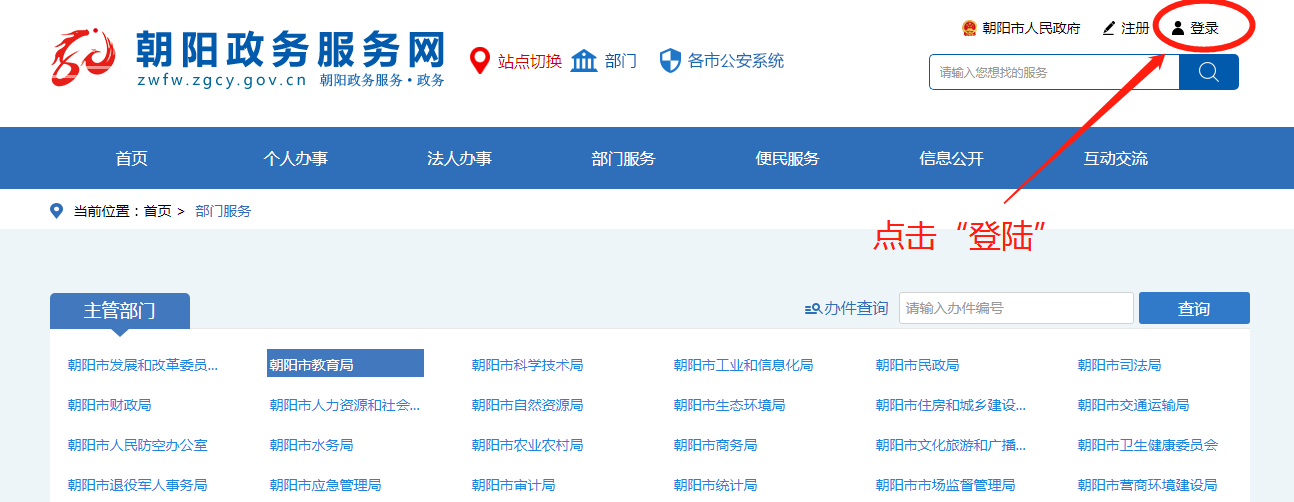Screen dimensions: 1294x502
Task: Focus the service search input box
Action: [x=1053, y=72]
